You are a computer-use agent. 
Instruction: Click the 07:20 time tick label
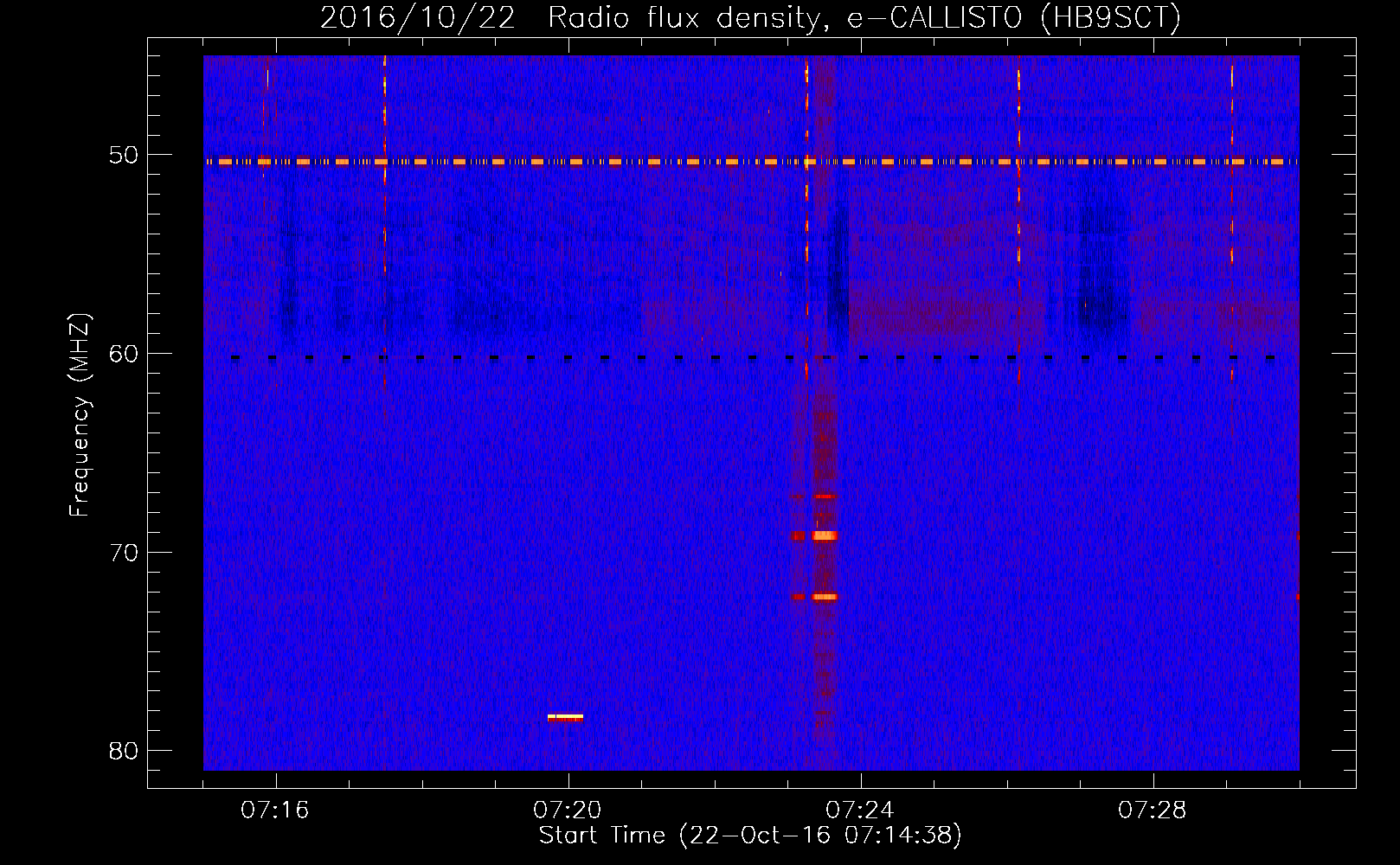(568, 811)
